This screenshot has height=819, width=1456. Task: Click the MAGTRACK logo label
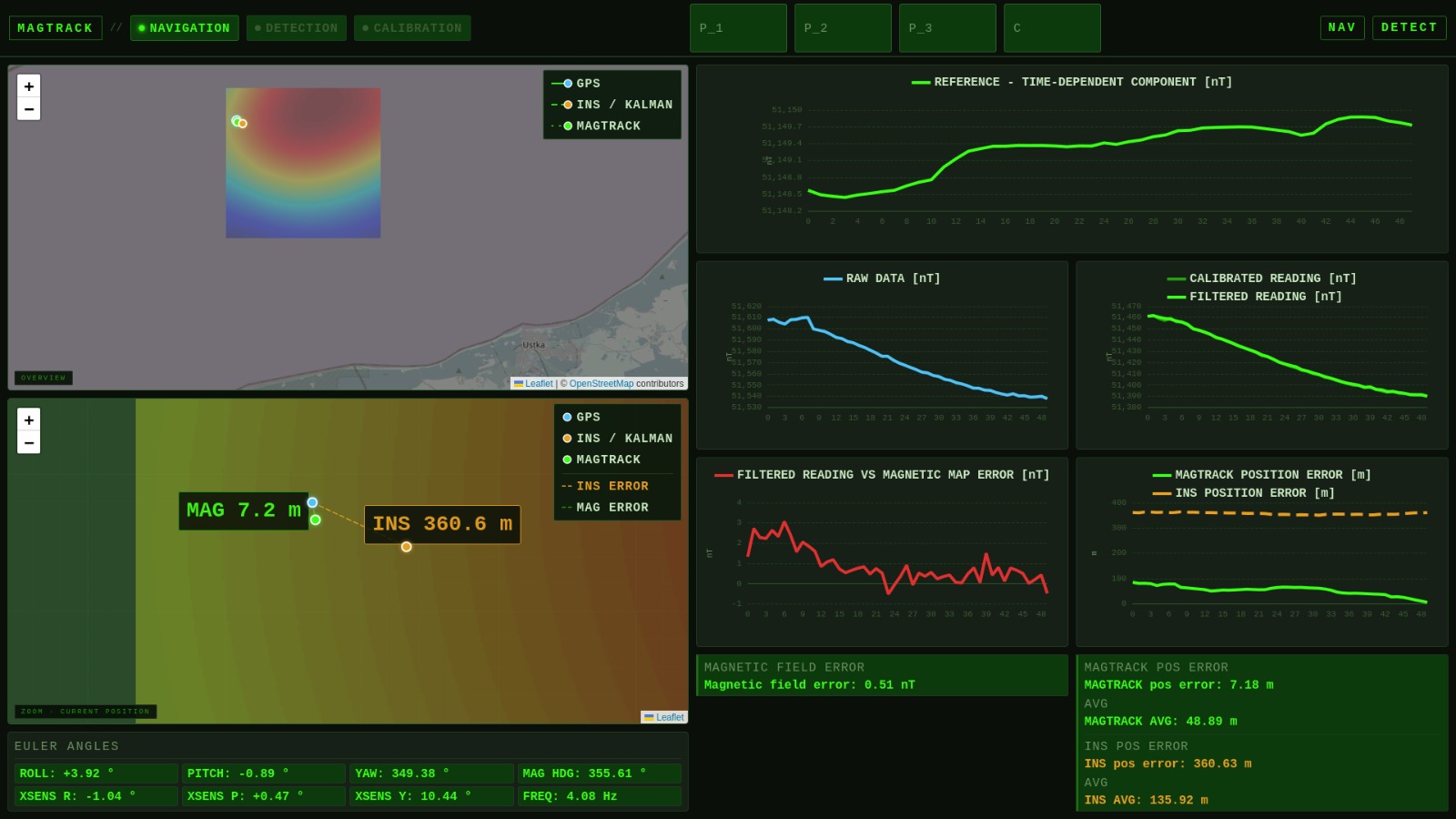coord(56,28)
